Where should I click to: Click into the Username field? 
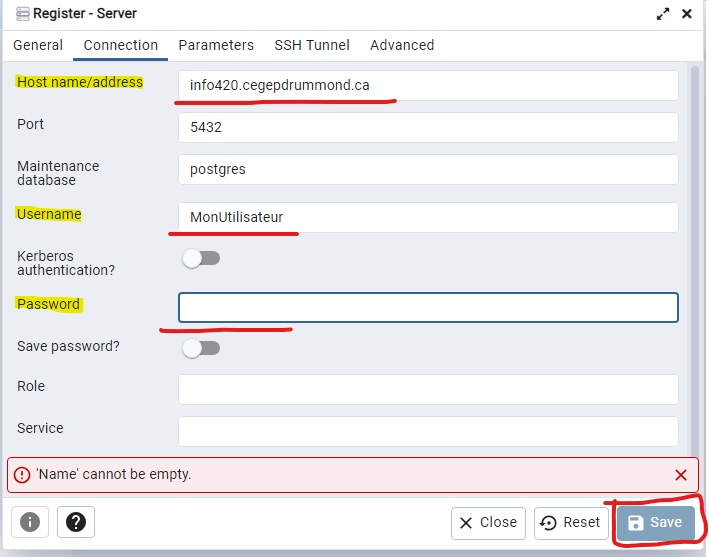428,218
